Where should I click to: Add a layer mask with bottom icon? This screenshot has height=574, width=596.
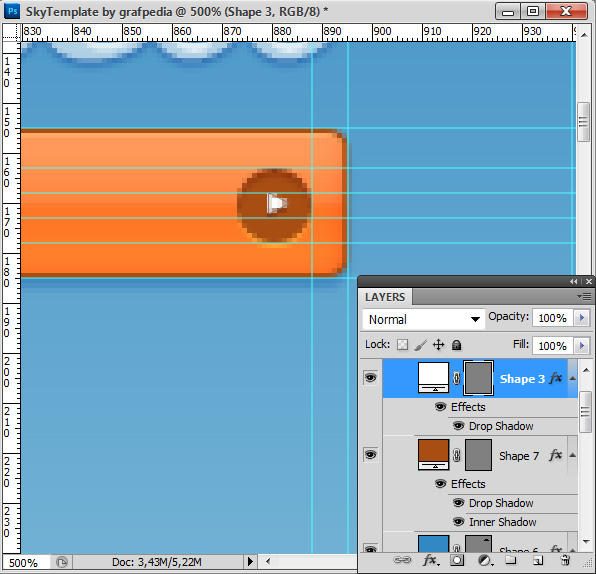coord(457,560)
